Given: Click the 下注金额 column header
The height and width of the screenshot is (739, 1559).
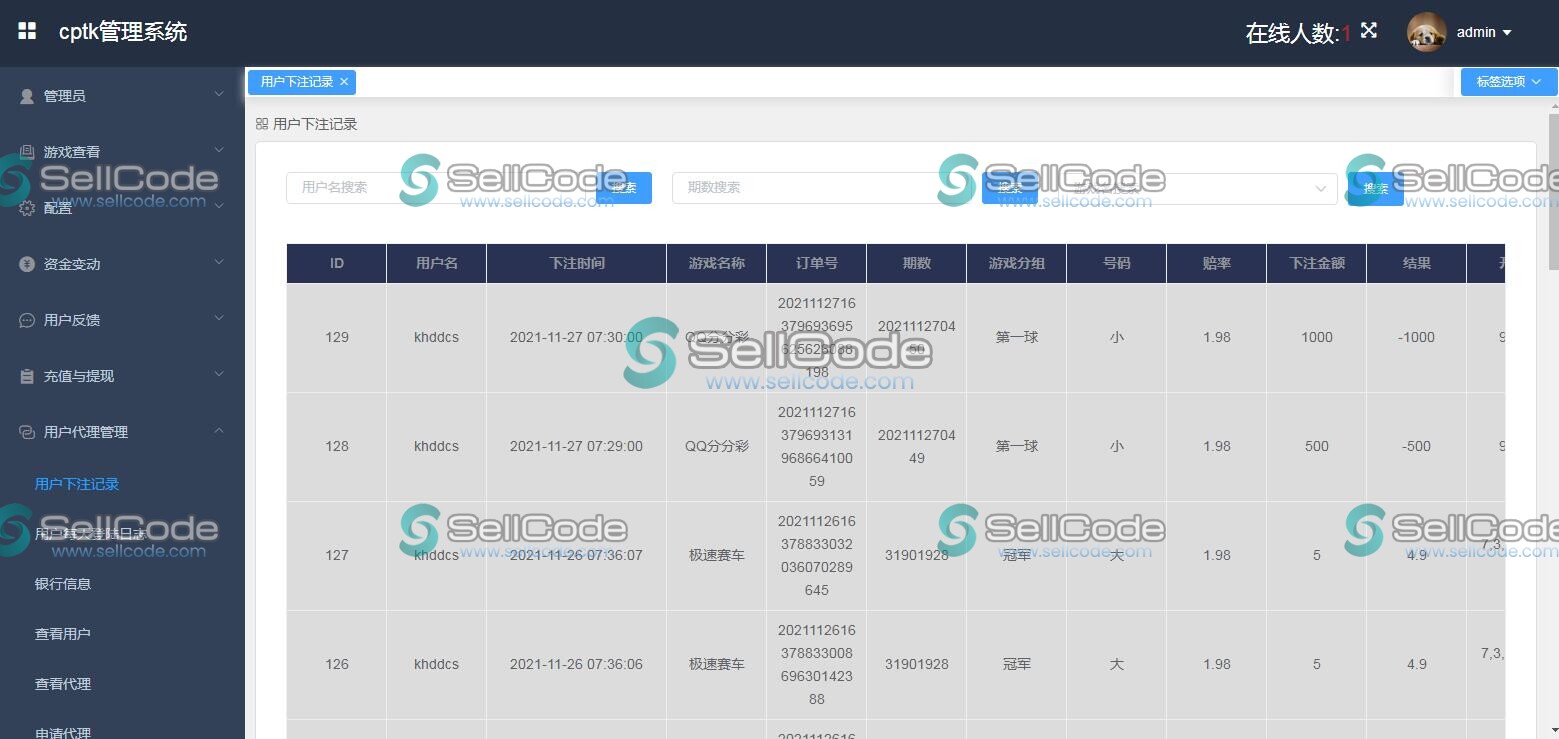Looking at the screenshot, I should click(x=1317, y=263).
